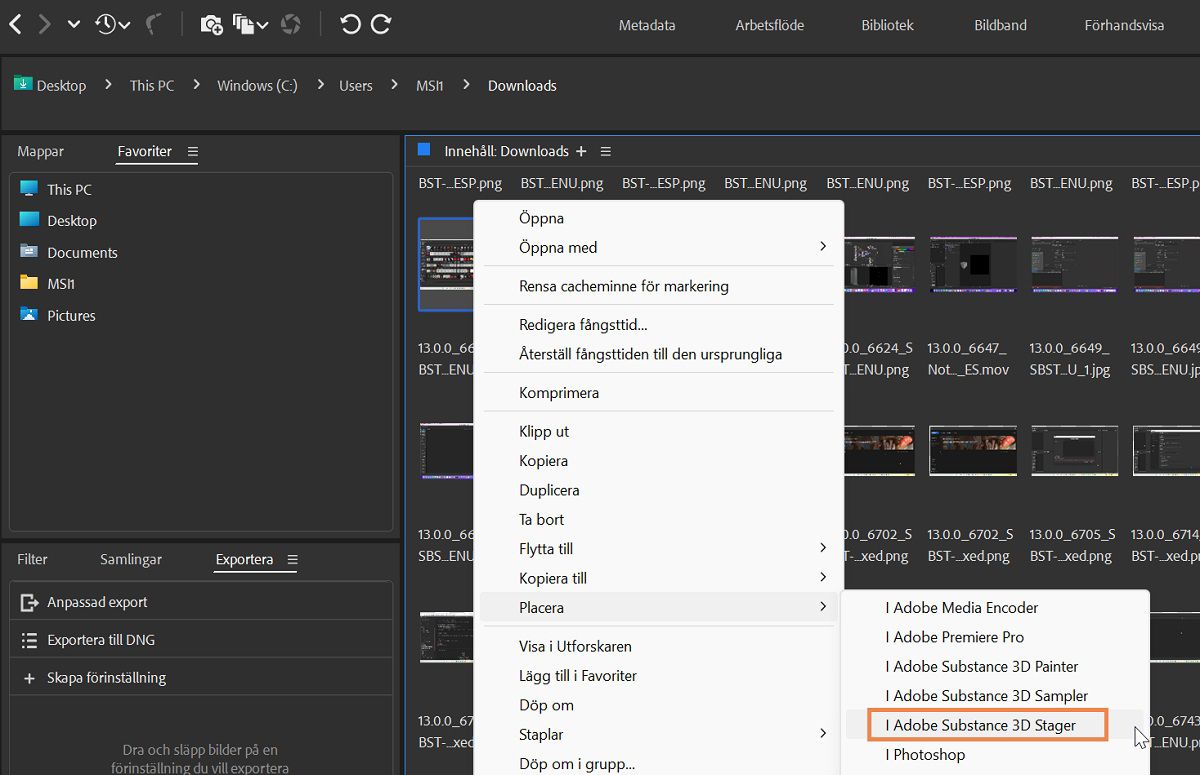Image resolution: width=1200 pixels, height=775 pixels.
Task: Click This PC in the path bar
Action: (x=152, y=85)
